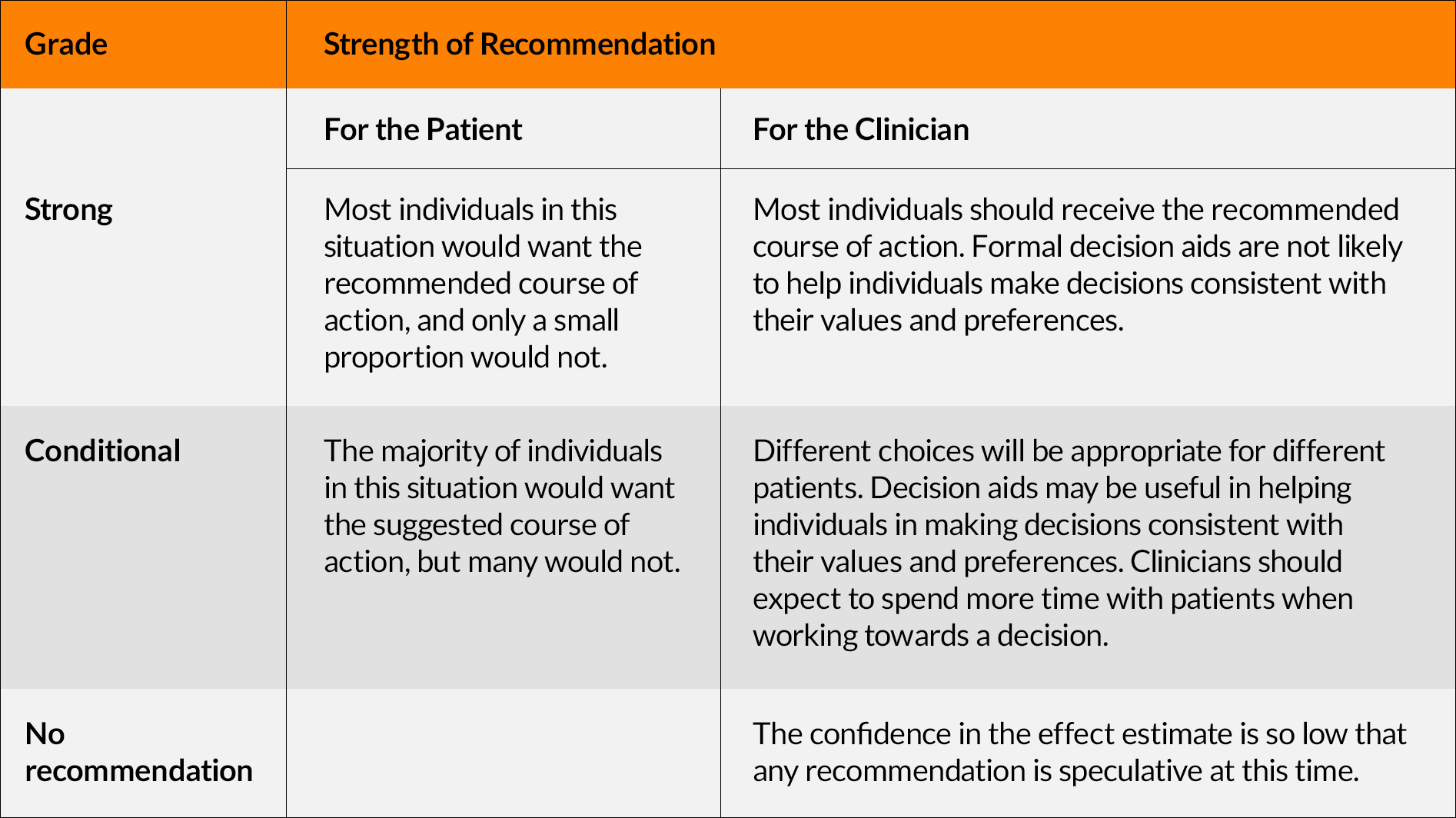
Task: Select the Strength of Recommendation header
Action: click(519, 44)
